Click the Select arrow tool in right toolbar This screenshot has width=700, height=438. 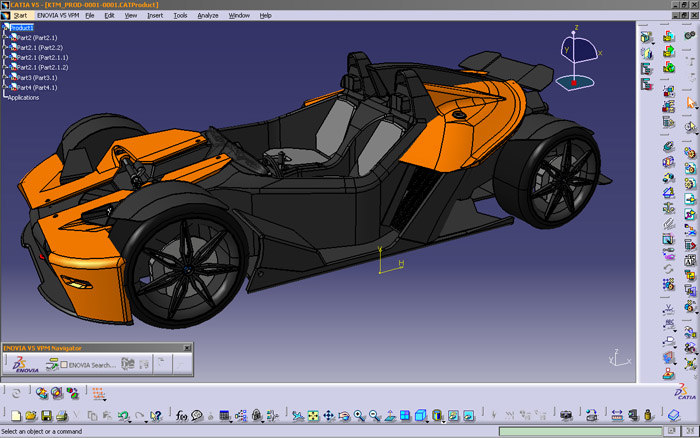coord(691,103)
